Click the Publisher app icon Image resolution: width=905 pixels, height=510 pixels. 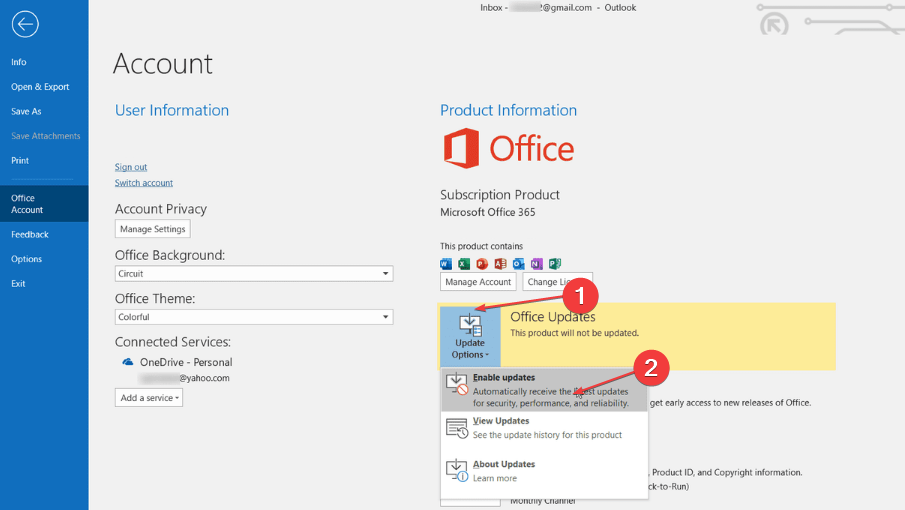click(x=555, y=264)
